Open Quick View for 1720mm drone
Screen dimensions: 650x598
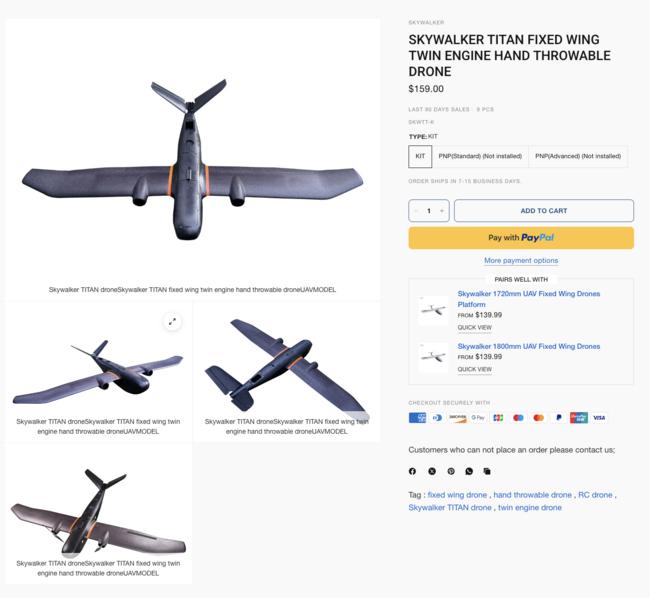coord(475,328)
